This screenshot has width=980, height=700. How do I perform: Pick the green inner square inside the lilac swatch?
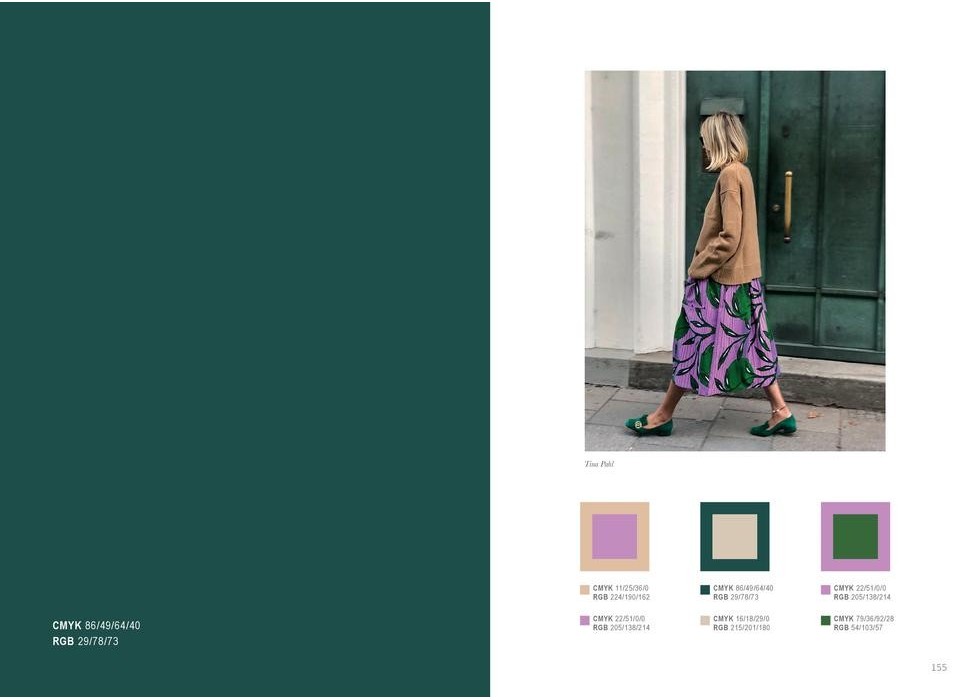click(856, 536)
